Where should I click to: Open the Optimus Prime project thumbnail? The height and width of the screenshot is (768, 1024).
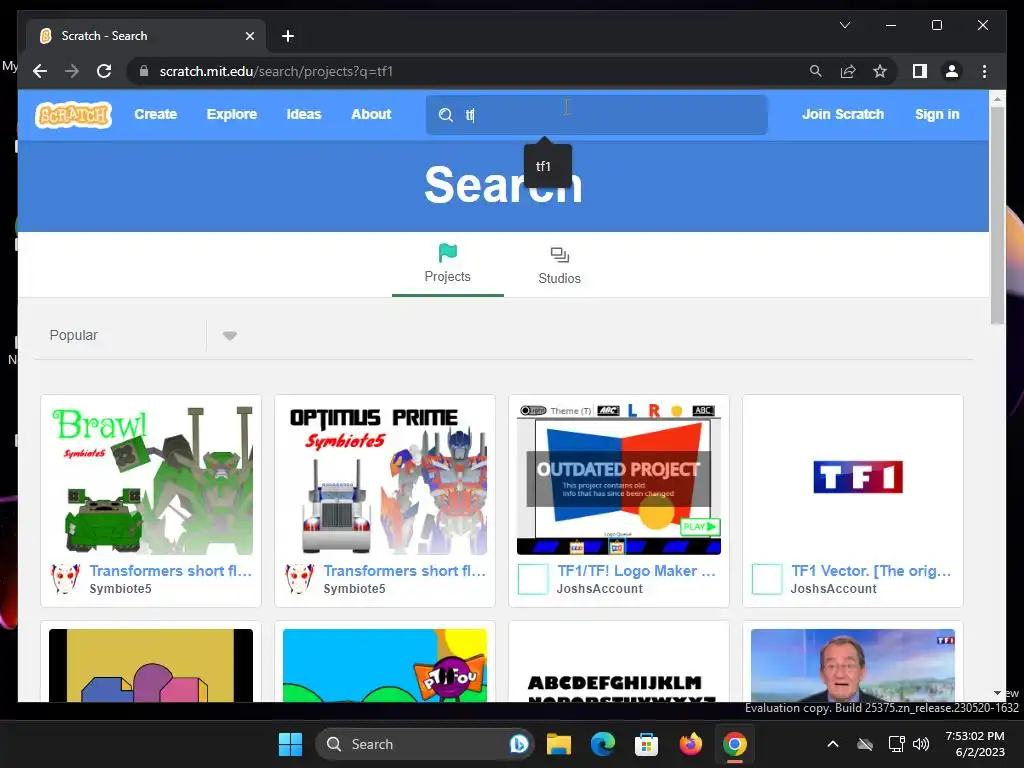pyautogui.click(x=385, y=479)
